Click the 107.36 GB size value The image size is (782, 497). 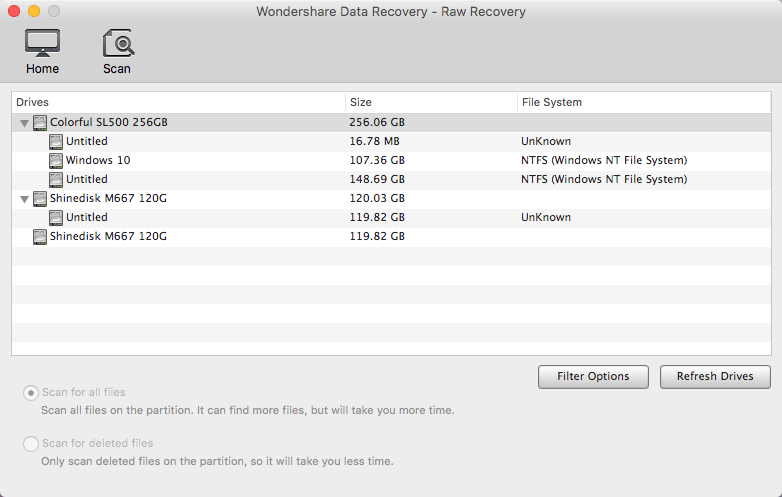(377, 161)
